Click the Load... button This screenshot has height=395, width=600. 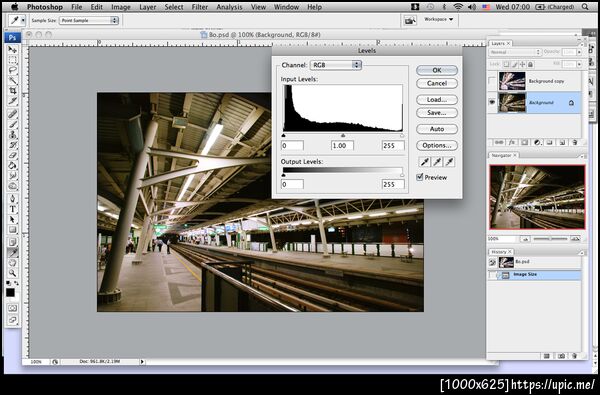pyautogui.click(x=437, y=100)
